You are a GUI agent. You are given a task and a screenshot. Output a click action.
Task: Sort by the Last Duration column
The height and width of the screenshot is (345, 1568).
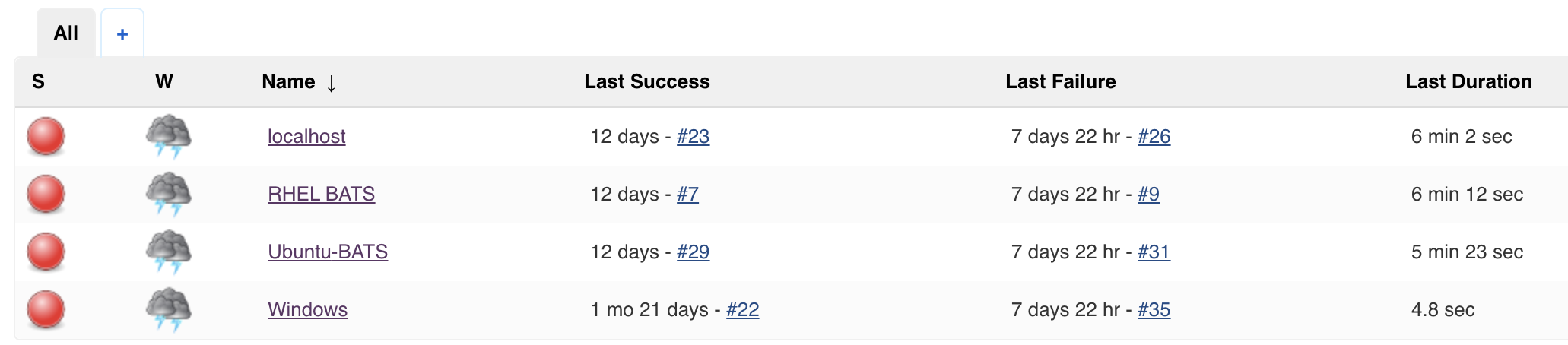(1468, 81)
